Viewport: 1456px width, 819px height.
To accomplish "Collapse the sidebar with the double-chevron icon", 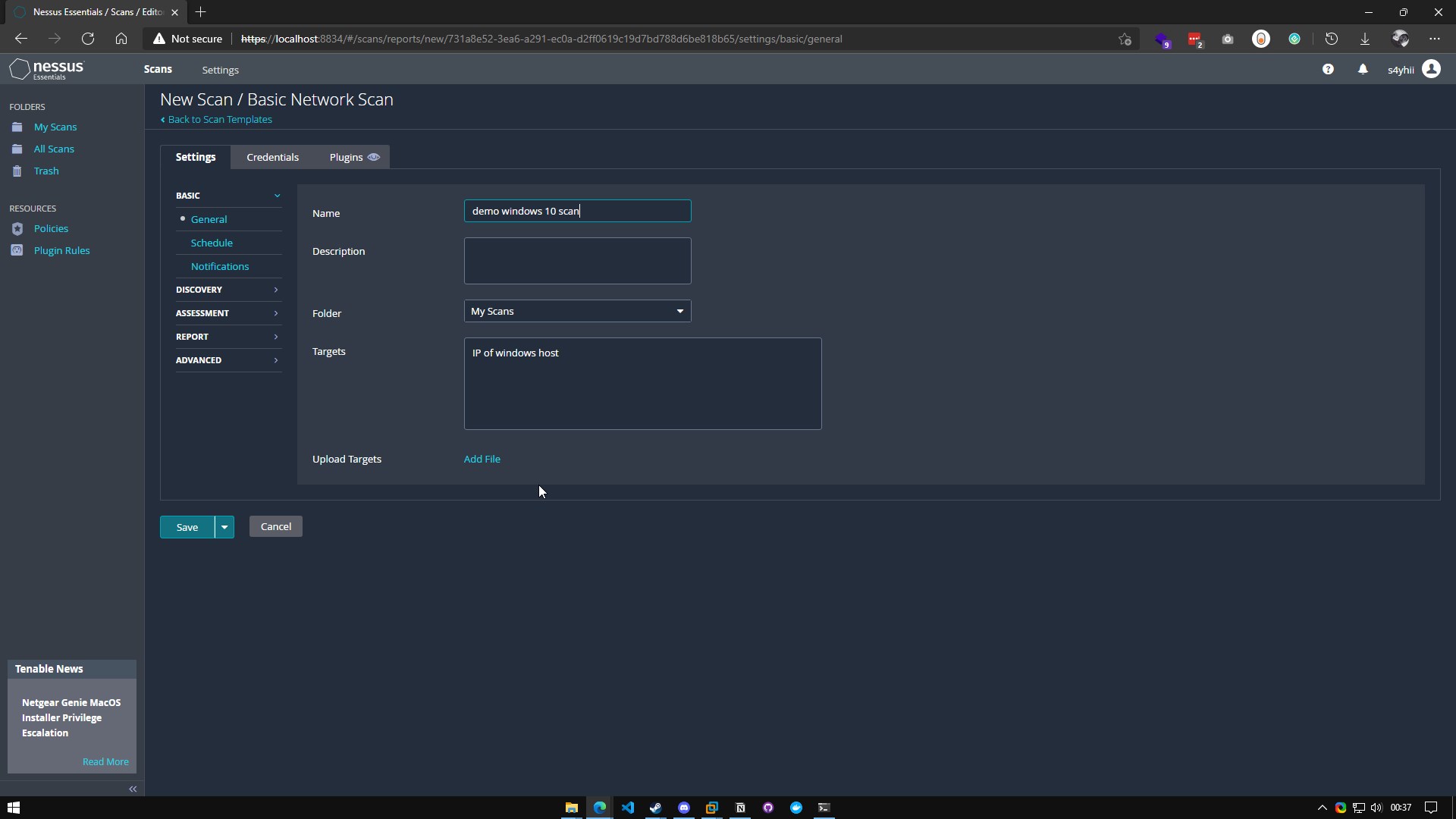I will [133, 789].
